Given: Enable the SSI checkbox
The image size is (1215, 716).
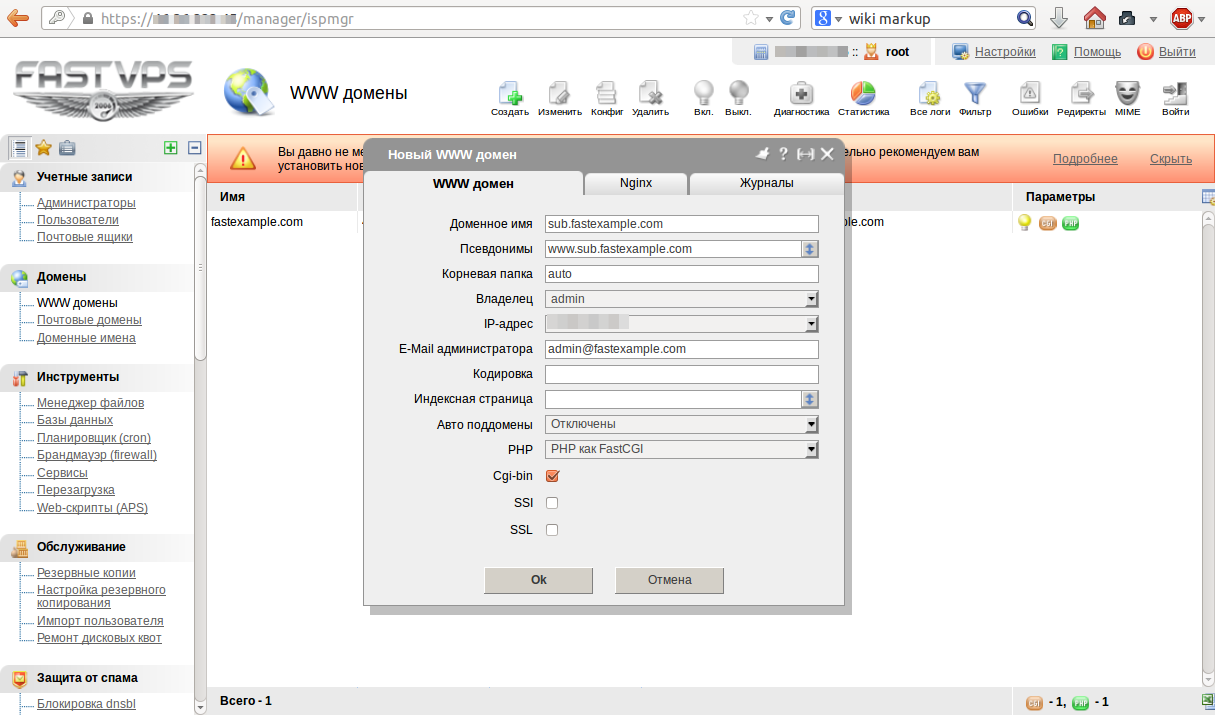Looking at the screenshot, I should 552,503.
